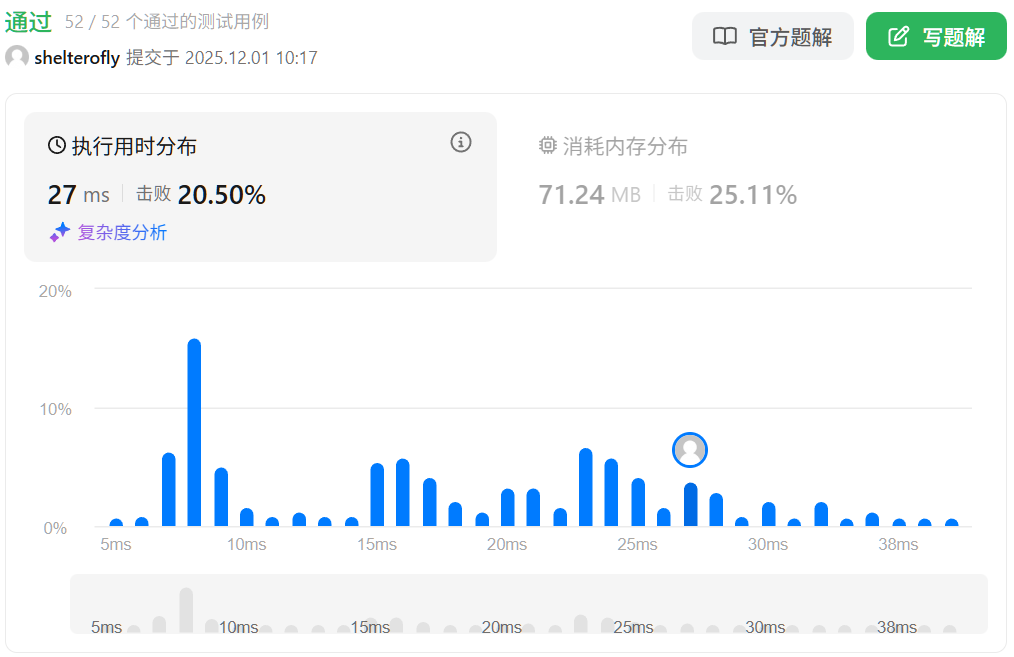Click the blue bar at 23ms
This screenshot has width=1014, height=657.
tap(586, 487)
